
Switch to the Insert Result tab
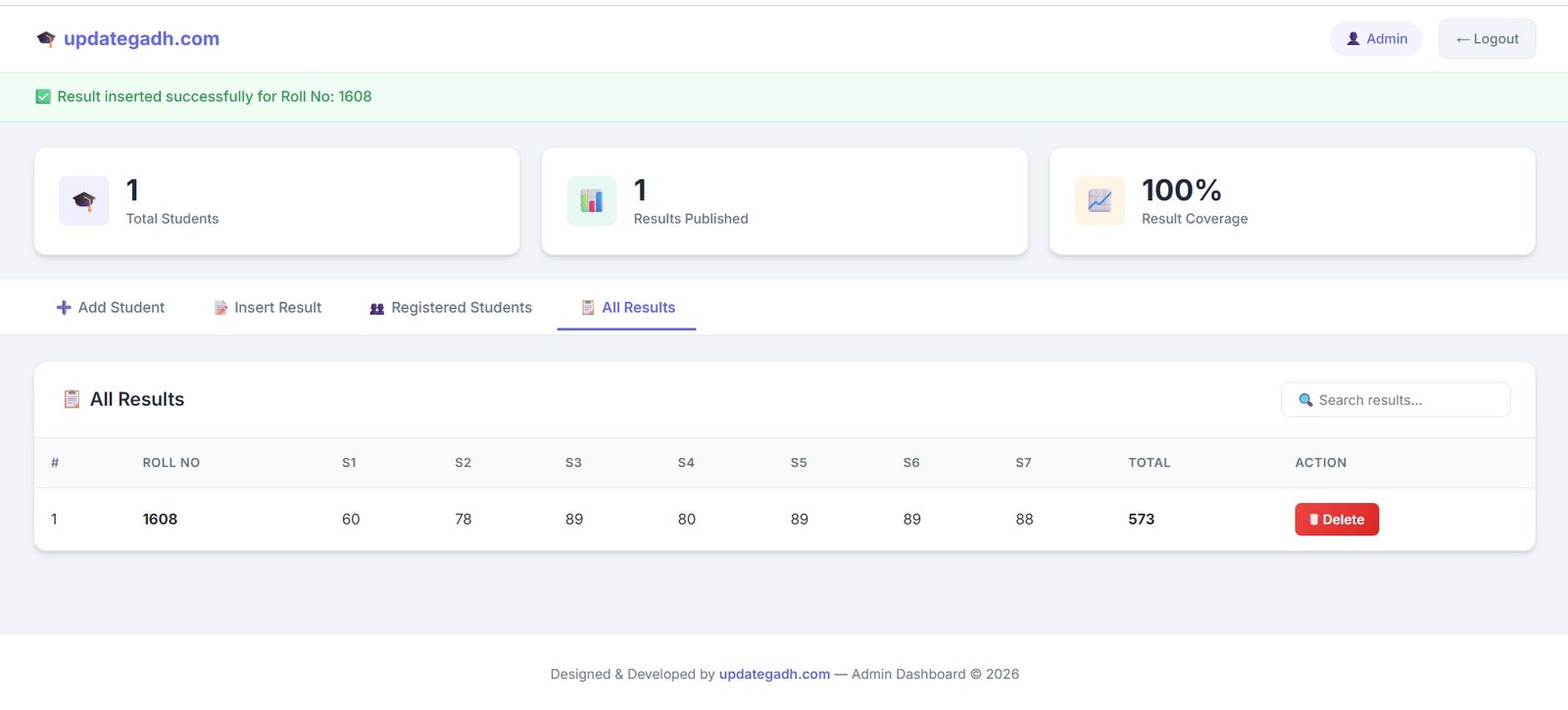(x=268, y=308)
